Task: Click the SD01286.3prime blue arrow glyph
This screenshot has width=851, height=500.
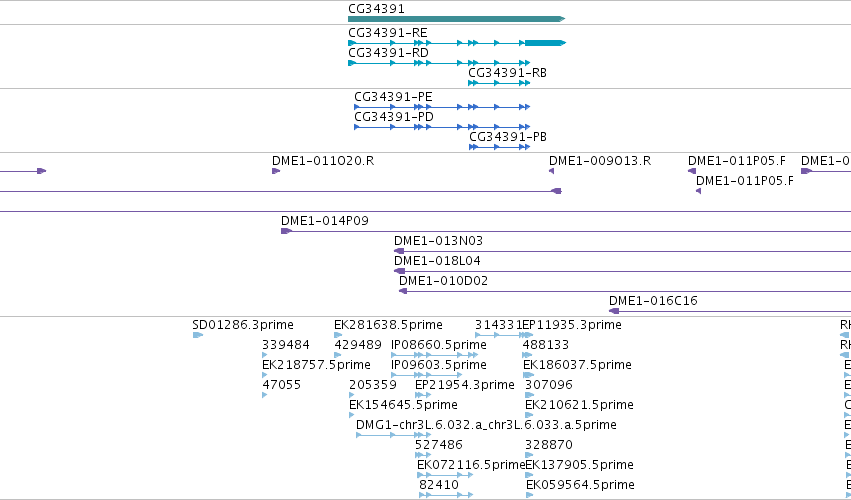Action: [x=198, y=335]
